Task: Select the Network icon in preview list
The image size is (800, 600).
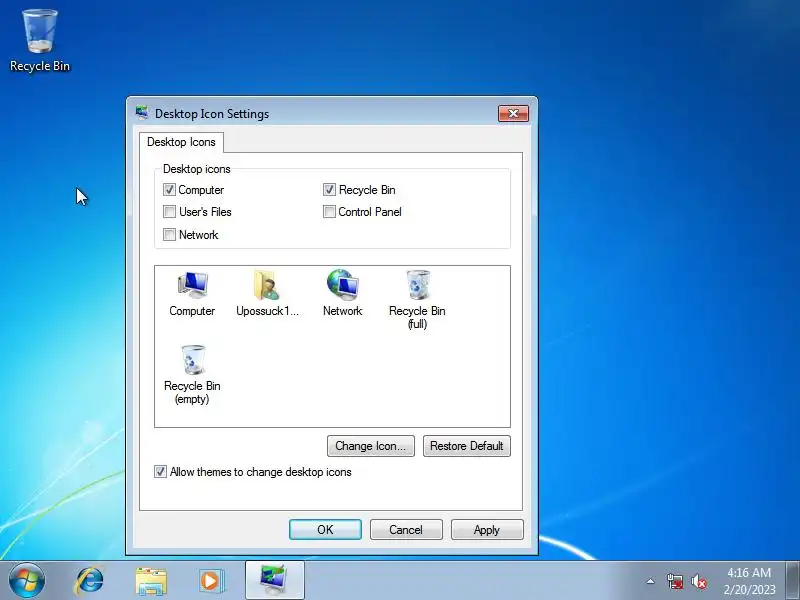Action: coord(342,293)
